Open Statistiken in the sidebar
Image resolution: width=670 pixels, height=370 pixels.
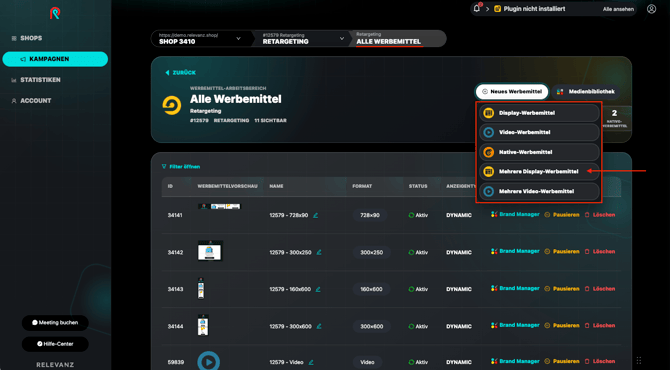pyautogui.click(x=35, y=80)
